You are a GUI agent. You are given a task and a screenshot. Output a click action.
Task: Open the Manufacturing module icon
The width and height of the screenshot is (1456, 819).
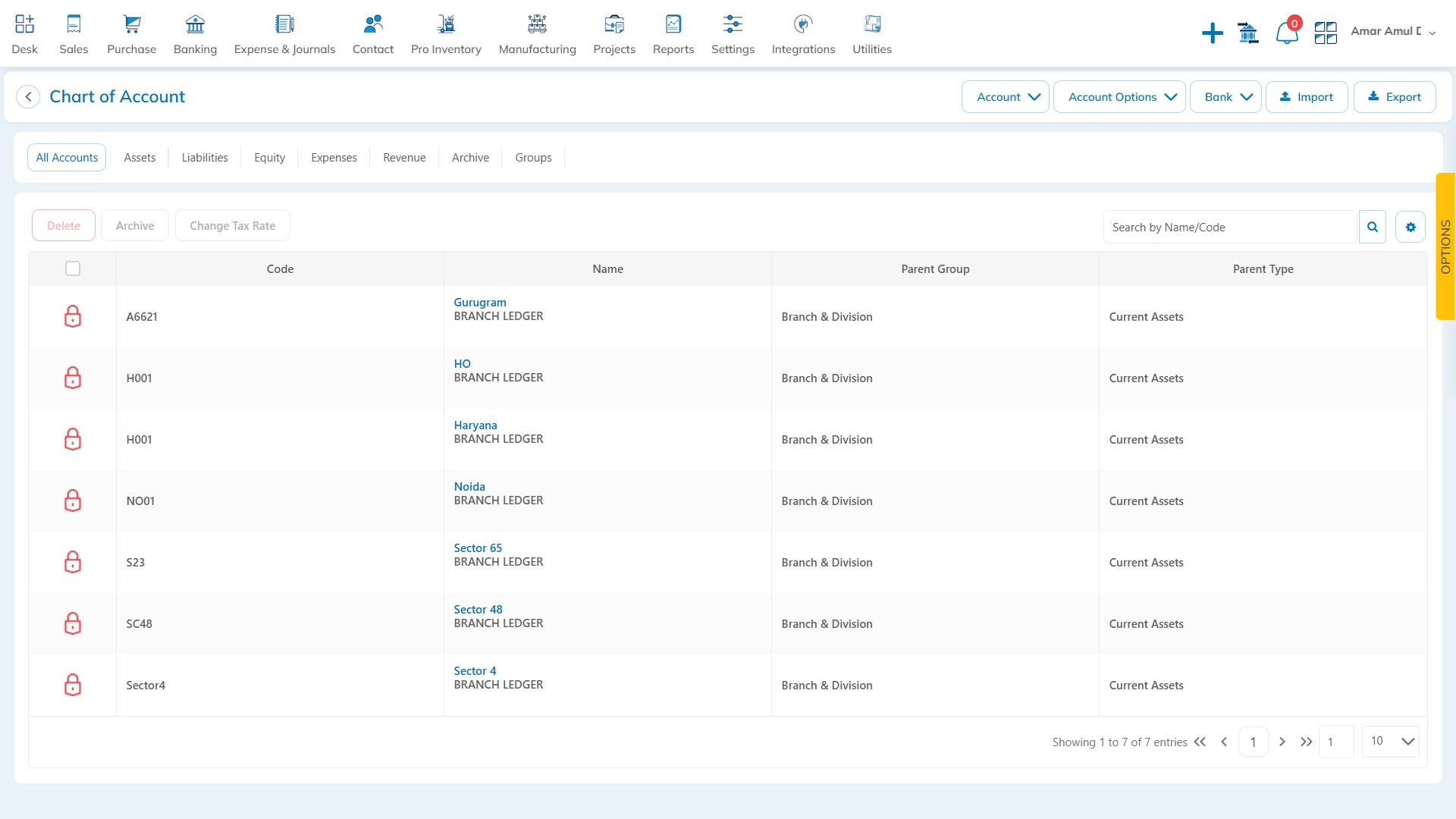click(537, 24)
